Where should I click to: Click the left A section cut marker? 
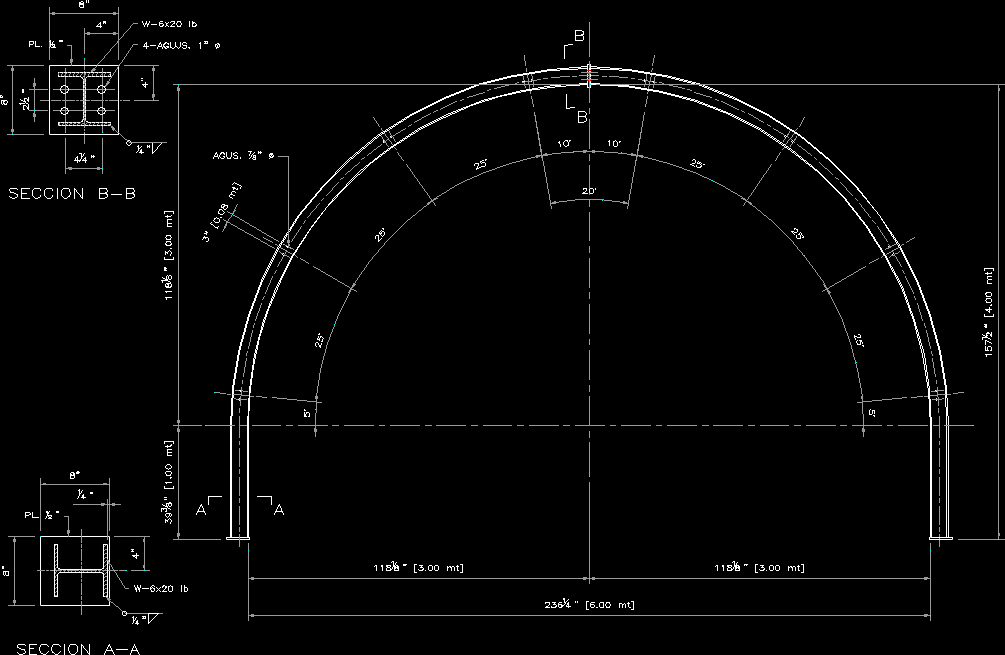click(x=202, y=509)
